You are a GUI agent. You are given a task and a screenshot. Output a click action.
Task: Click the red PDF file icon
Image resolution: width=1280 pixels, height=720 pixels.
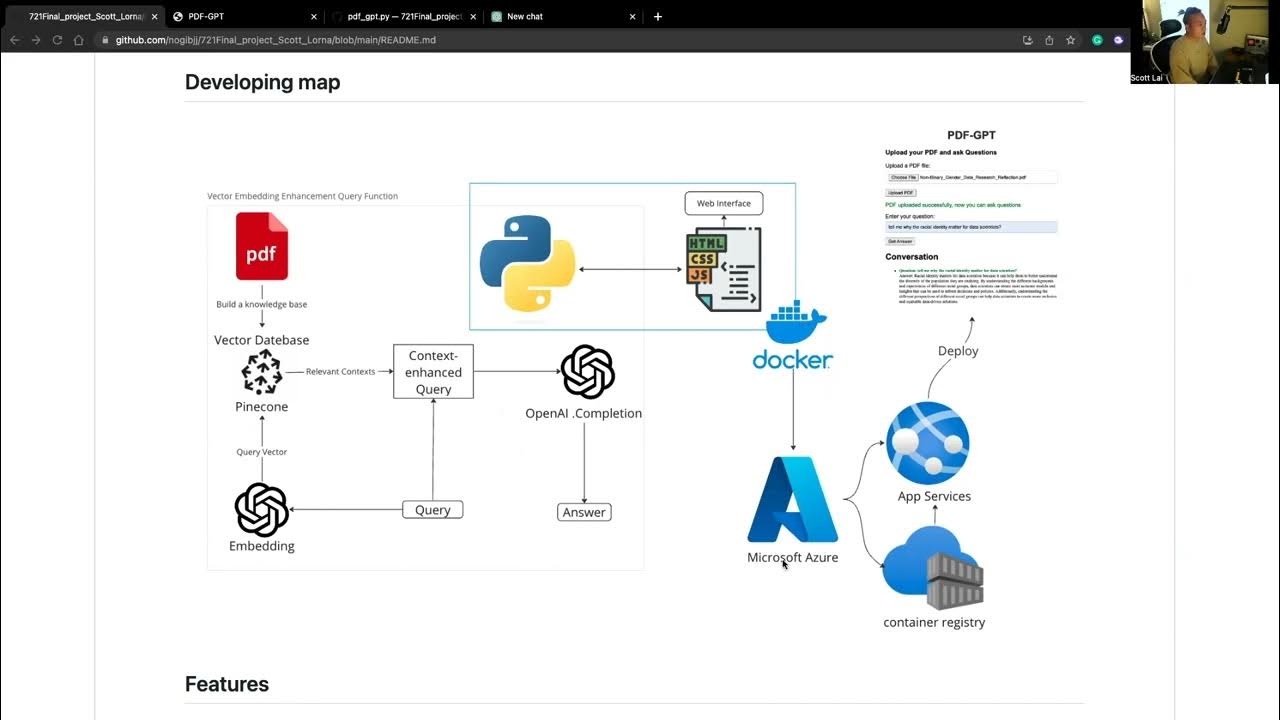point(262,246)
